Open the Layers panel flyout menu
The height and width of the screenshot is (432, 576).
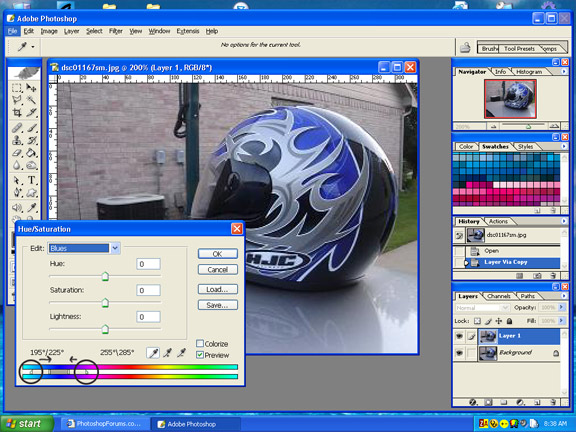(564, 295)
